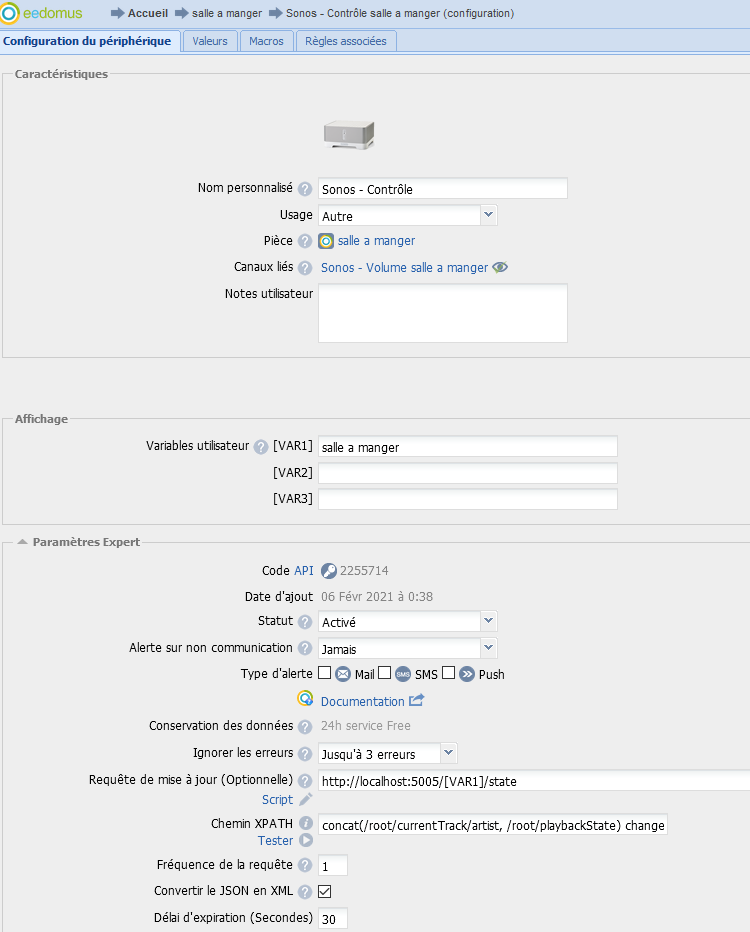The image size is (750, 932).
Task: Open help icon next to Canaux liés
Action: coord(305,268)
